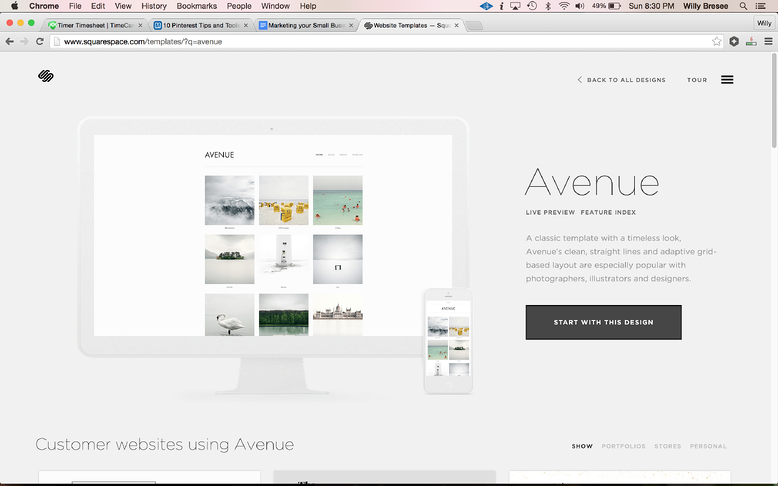Filter customer sites by Portfolios
Screen dimensions: 778x486
tap(624, 446)
